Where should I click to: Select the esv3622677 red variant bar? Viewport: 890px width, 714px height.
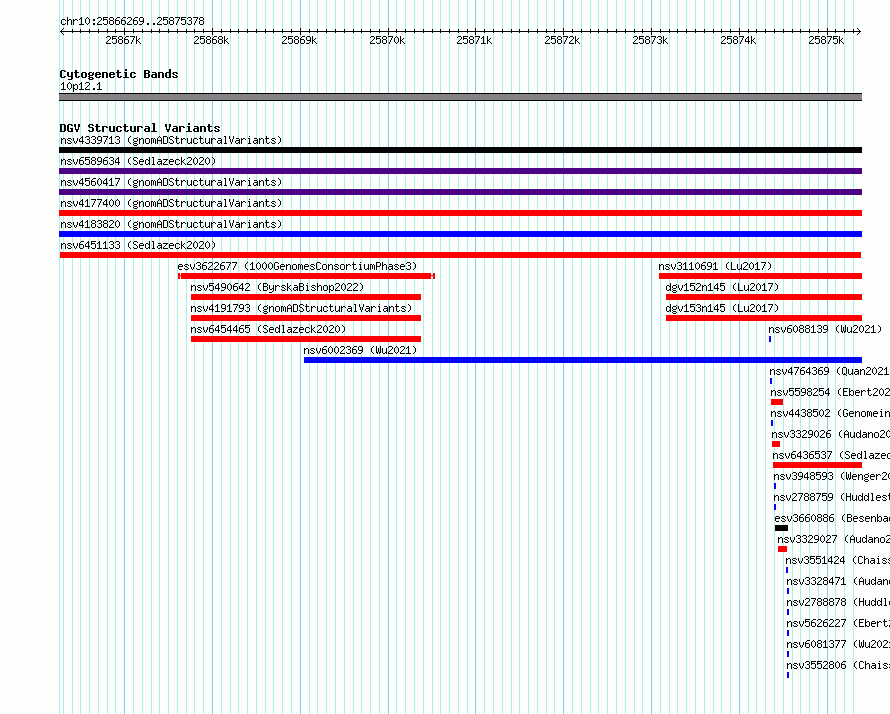[307, 276]
